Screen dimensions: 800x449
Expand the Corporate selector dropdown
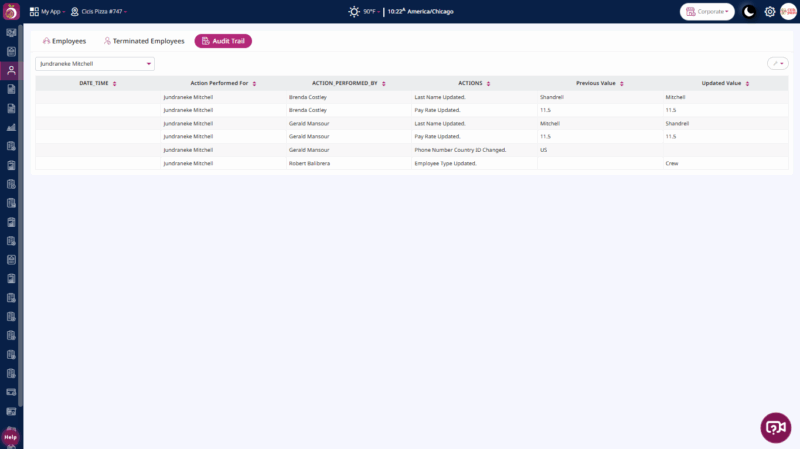(707, 12)
